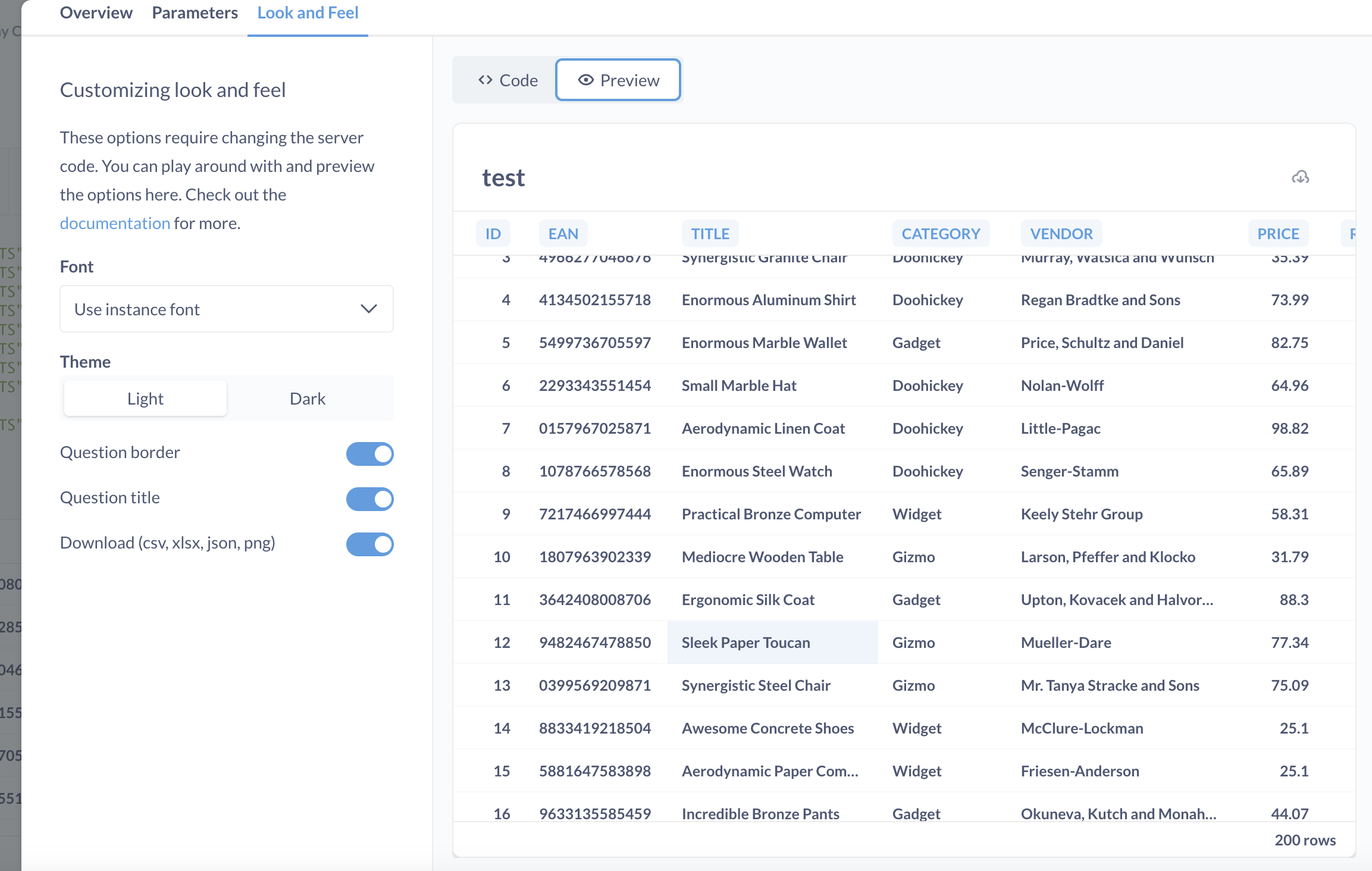Switch to the Overview tab
The image size is (1372, 871).
96,12
